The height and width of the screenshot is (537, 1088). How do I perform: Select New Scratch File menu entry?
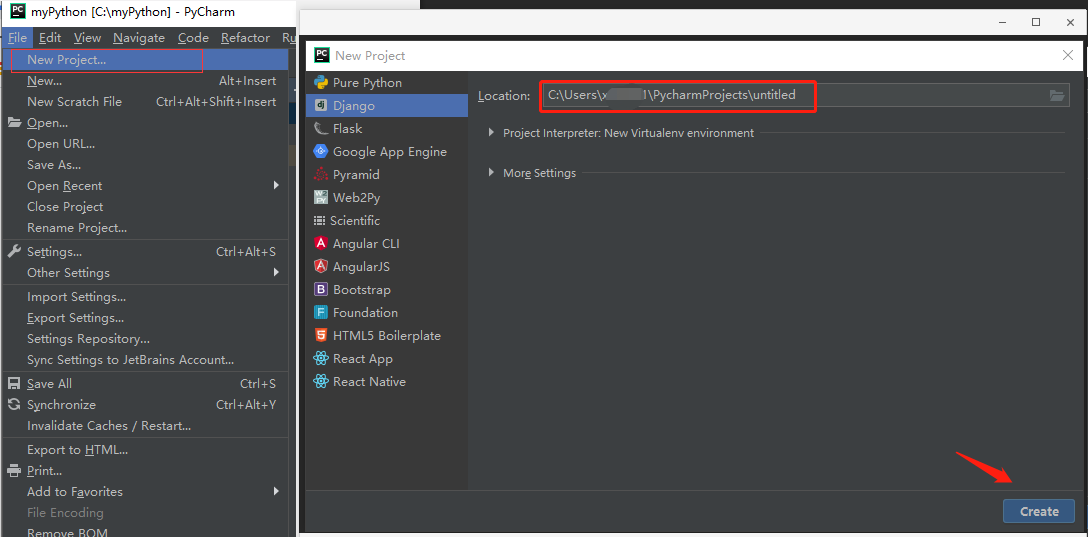(x=145, y=102)
